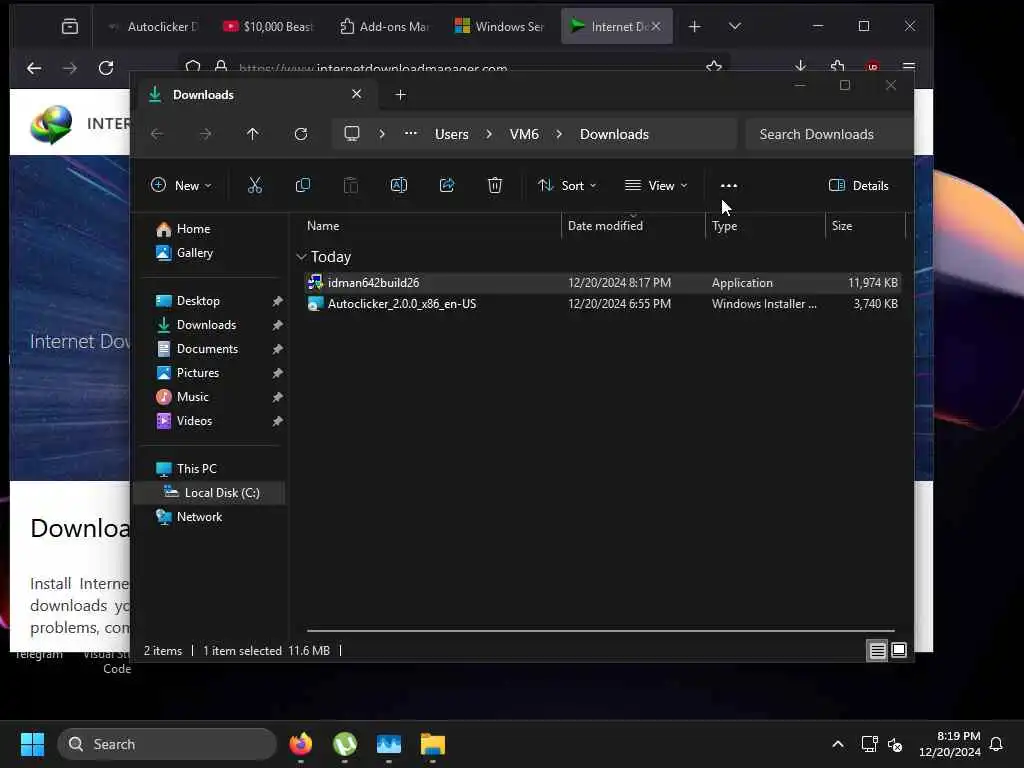Screen dimensions: 1024x768
Task: Click the Cut scissors icon in Explorer toolbar
Action: [255, 185]
